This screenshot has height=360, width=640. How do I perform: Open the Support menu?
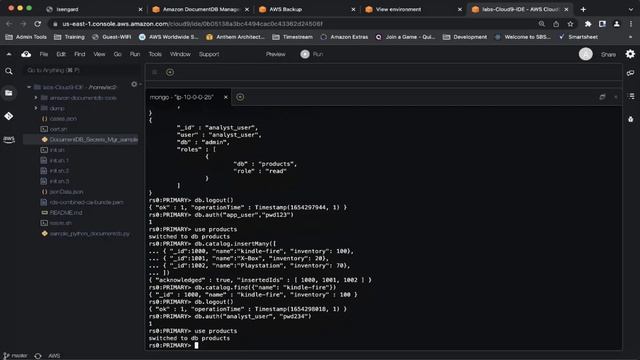[x=209, y=54]
